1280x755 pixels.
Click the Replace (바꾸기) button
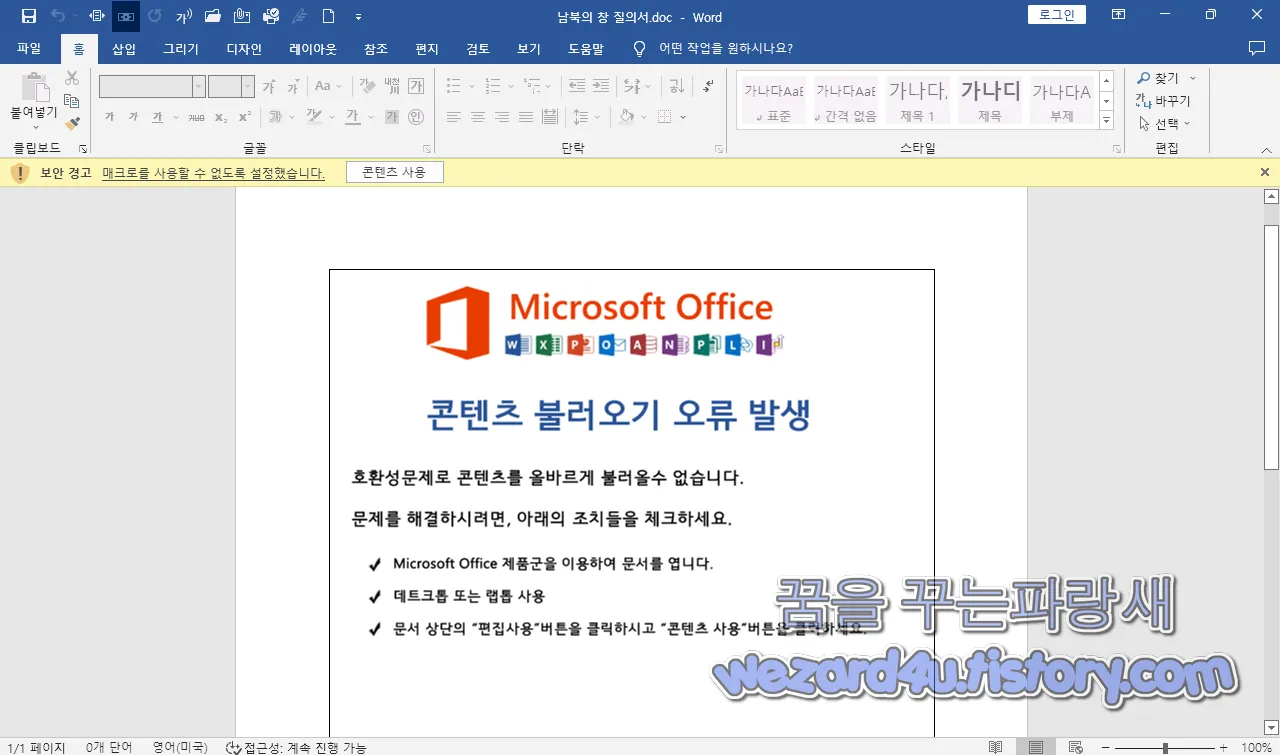point(1164,101)
